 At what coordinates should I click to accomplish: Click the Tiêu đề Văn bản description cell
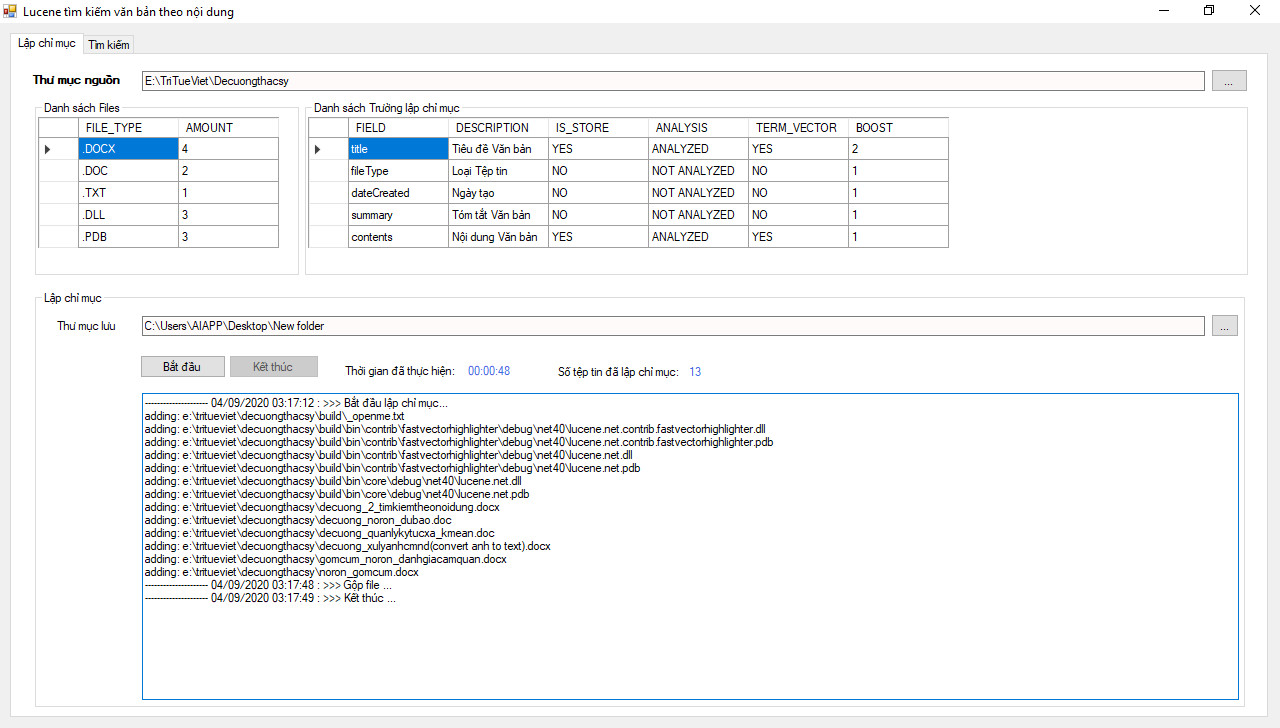(x=499, y=149)
